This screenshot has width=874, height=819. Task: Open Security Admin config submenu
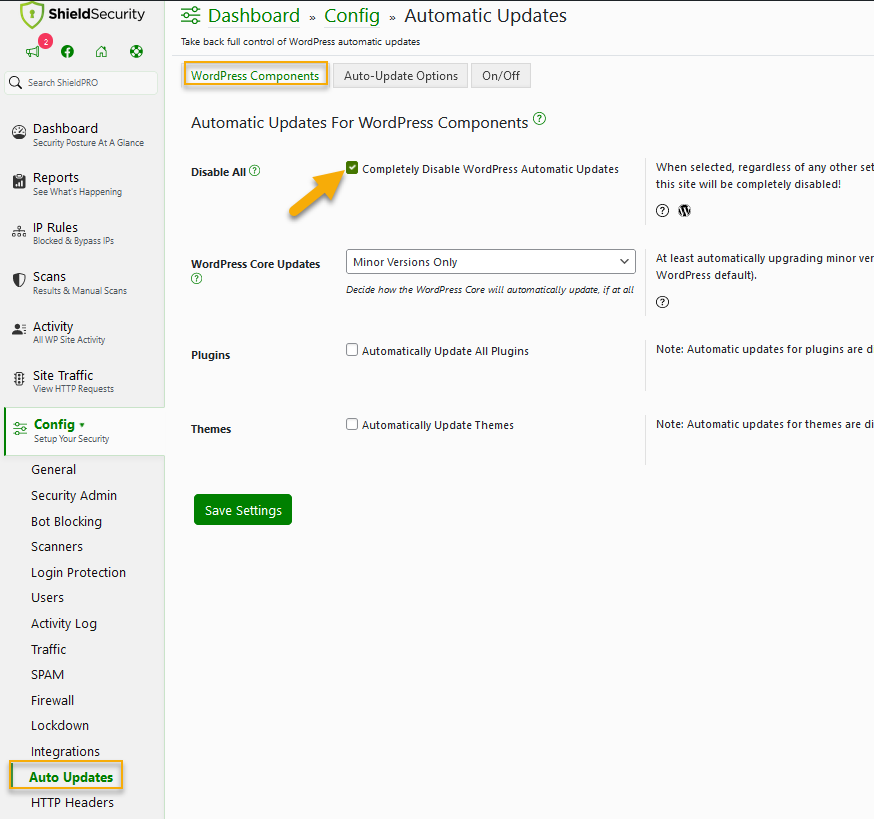tap(74, 495)
